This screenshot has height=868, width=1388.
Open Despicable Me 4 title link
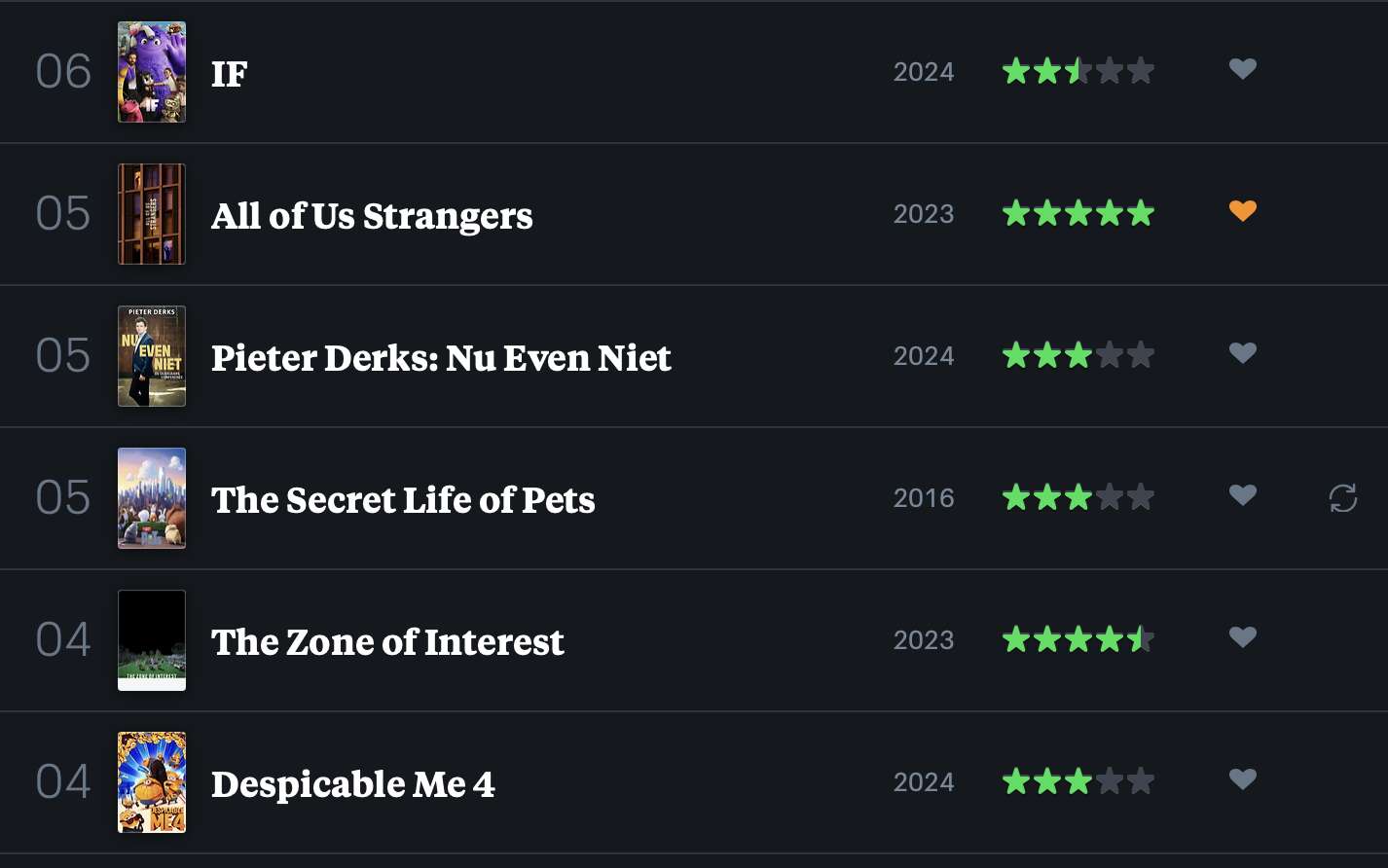point(353,784)
